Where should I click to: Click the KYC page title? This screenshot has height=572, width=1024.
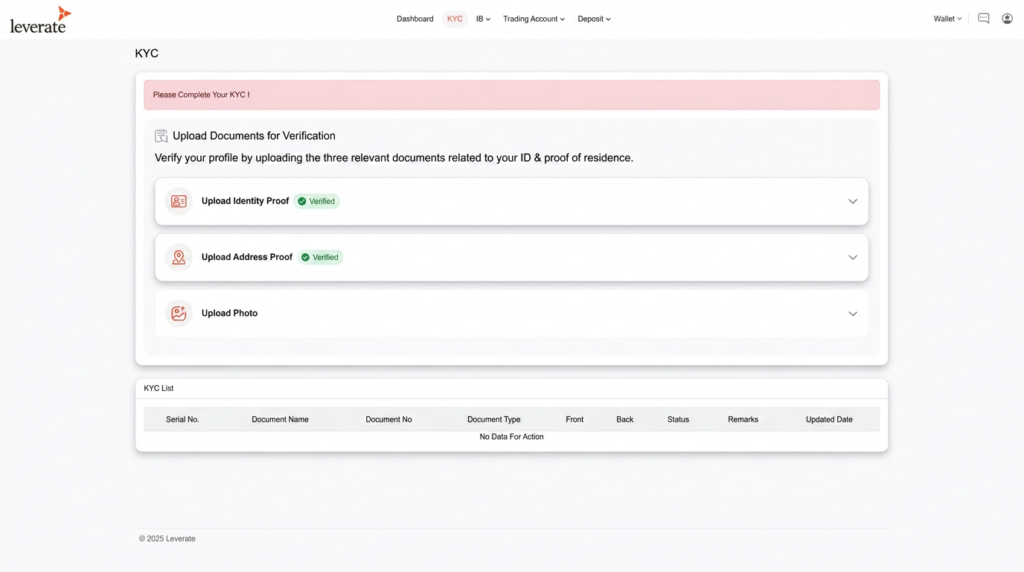tap(146, 54)
